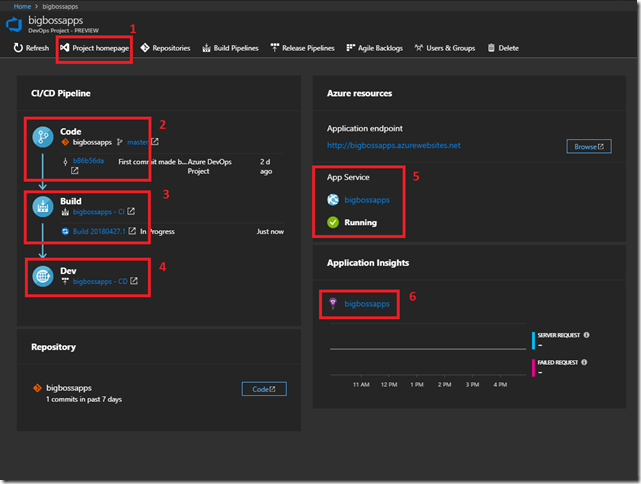This screenshot has height=484, width=641.
Task: Click the pink FAILED REQUEST legend bar
Action: 533,368
